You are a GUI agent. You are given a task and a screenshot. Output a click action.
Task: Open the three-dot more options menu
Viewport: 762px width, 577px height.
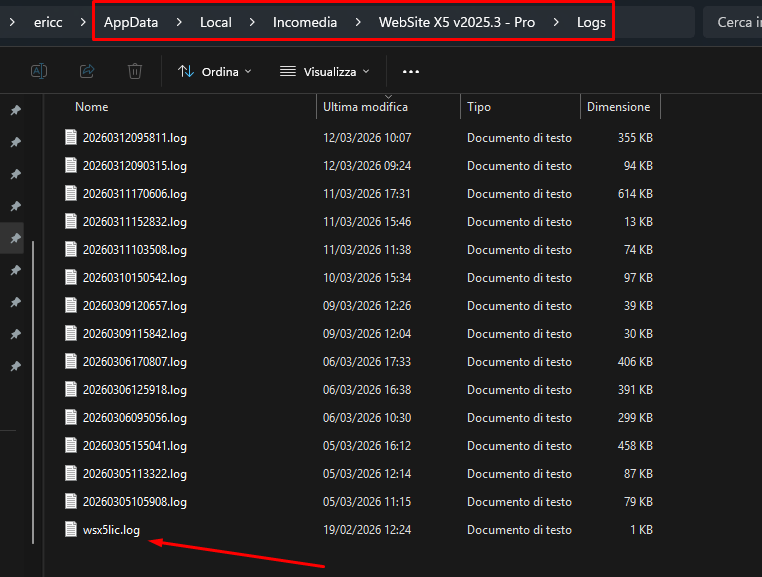pos(410,71)
